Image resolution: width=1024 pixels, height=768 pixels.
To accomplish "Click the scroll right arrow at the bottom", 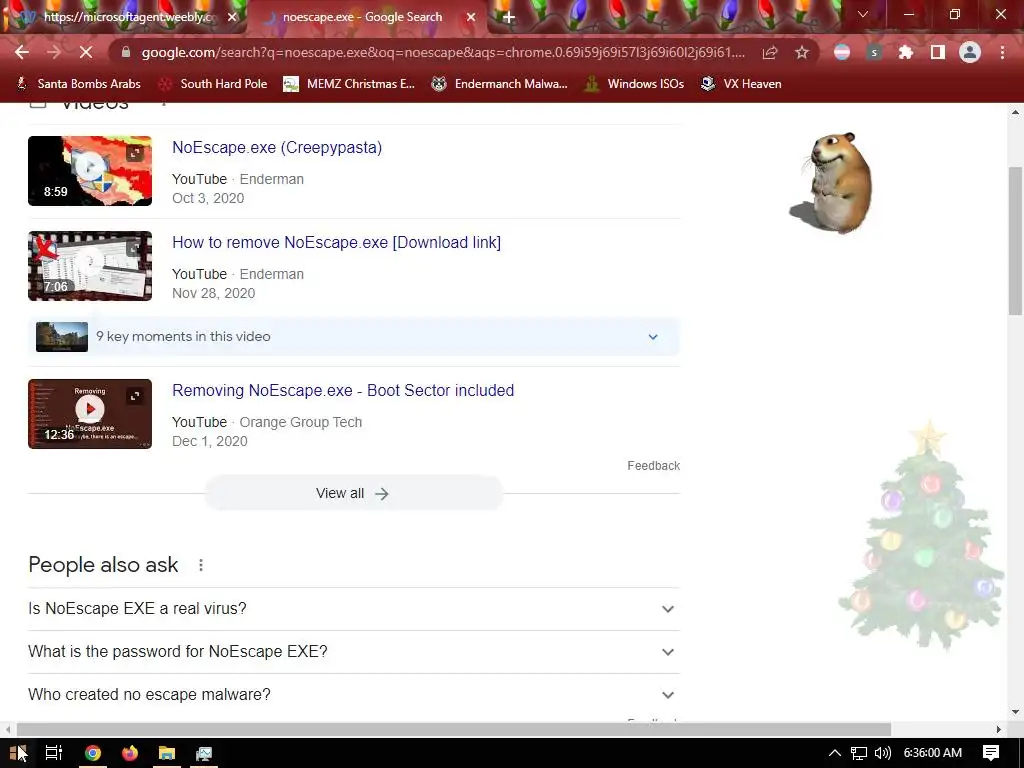I will 998,729.
